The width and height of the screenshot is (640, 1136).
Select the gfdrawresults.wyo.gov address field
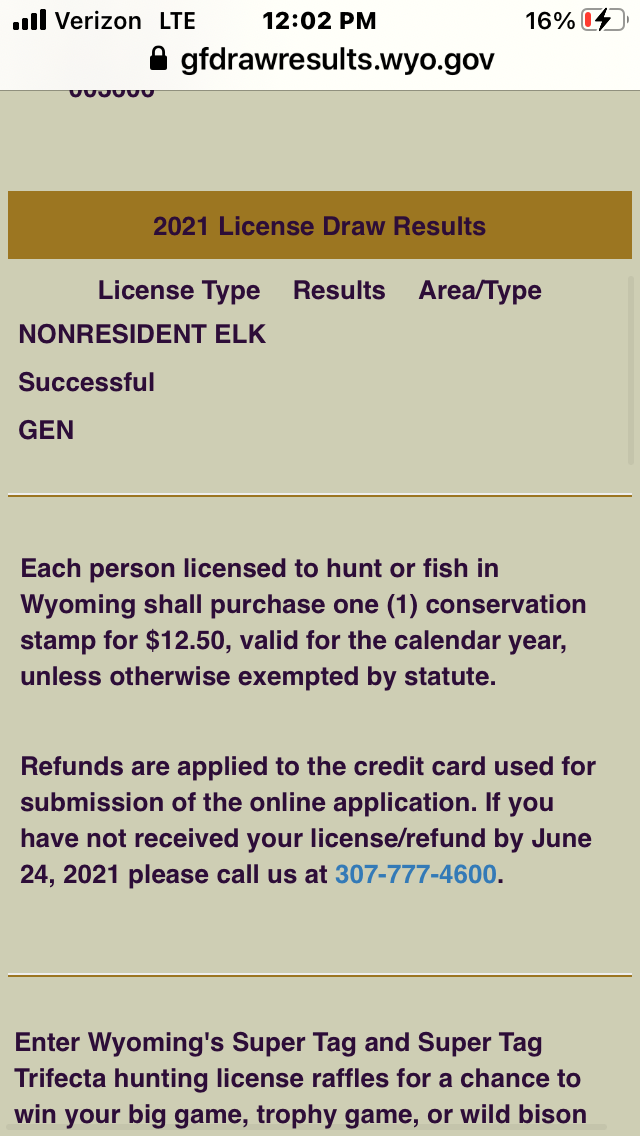pyautogui.click(x=337, y=60)
